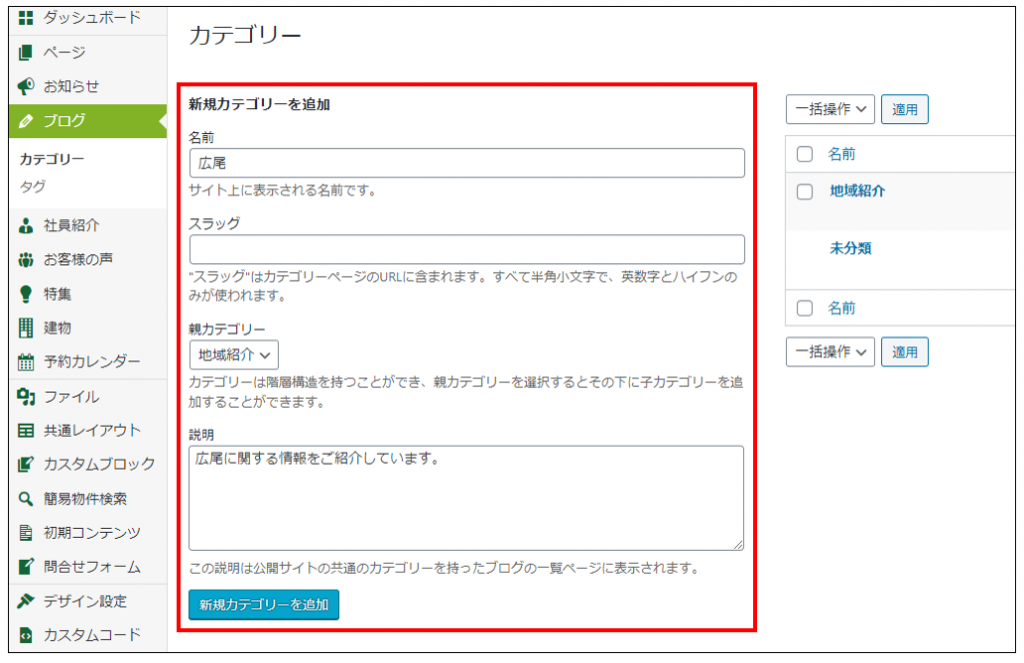This screenshot has height=663, width=1024.
Task: Click the top 適用 apply button
Action: [904, 110]
